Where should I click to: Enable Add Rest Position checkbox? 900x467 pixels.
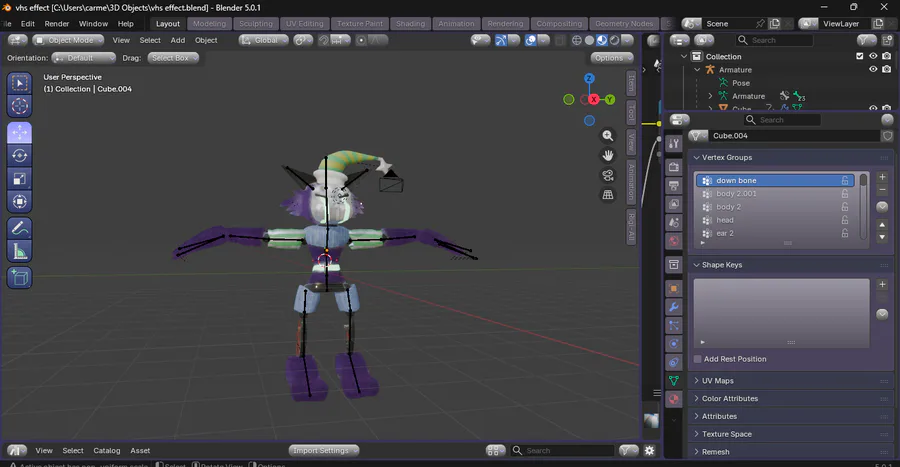tap(697, 359)
